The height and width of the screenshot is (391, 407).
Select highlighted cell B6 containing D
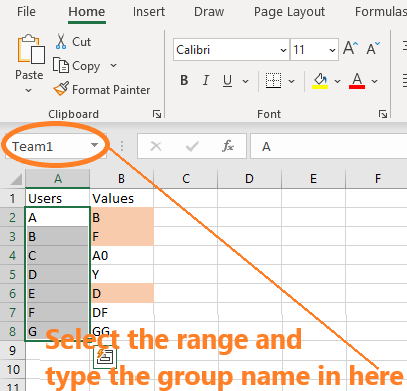(122, 293)
